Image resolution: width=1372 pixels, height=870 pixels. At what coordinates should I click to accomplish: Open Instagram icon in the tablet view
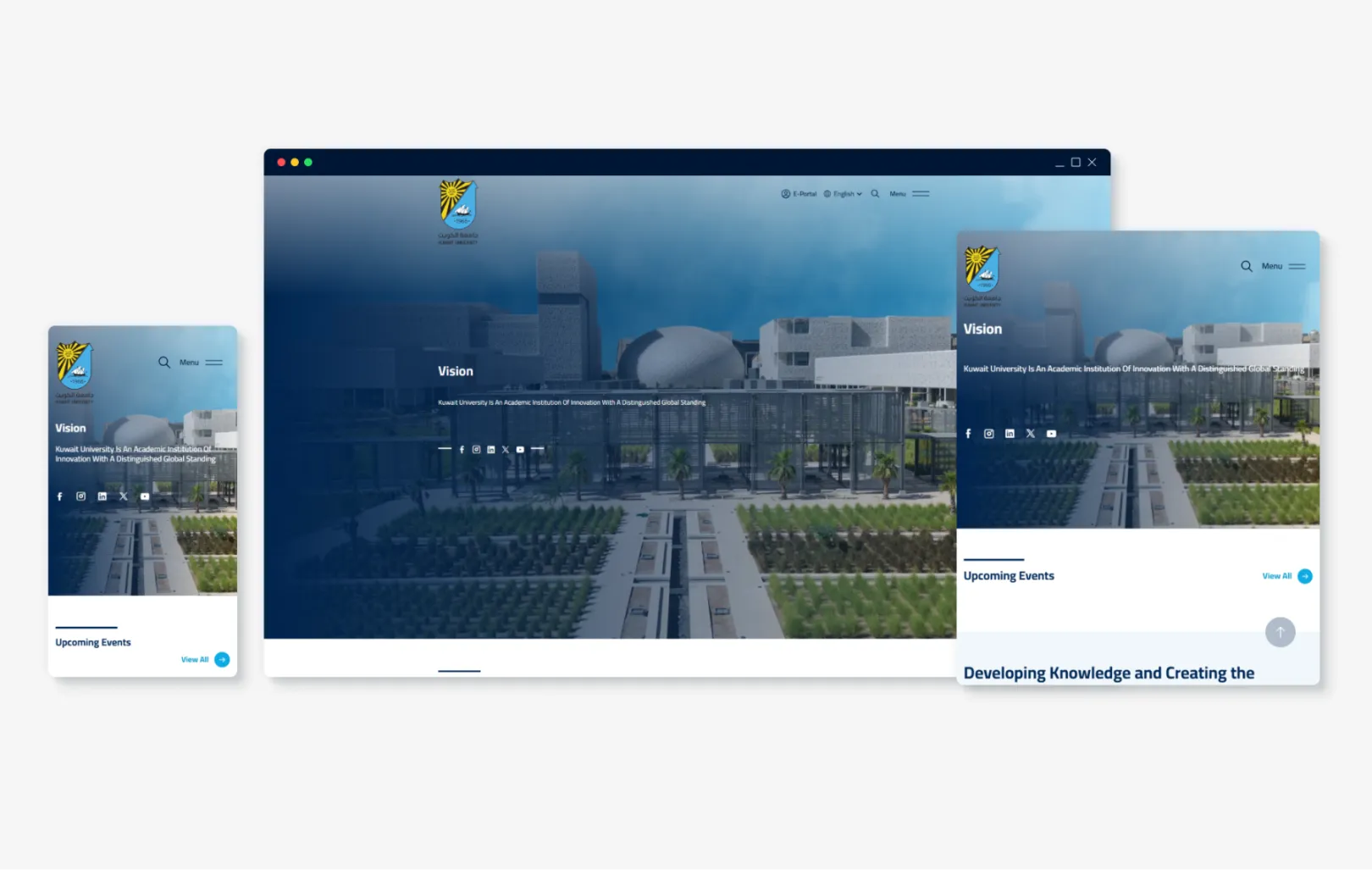(988, 434)
